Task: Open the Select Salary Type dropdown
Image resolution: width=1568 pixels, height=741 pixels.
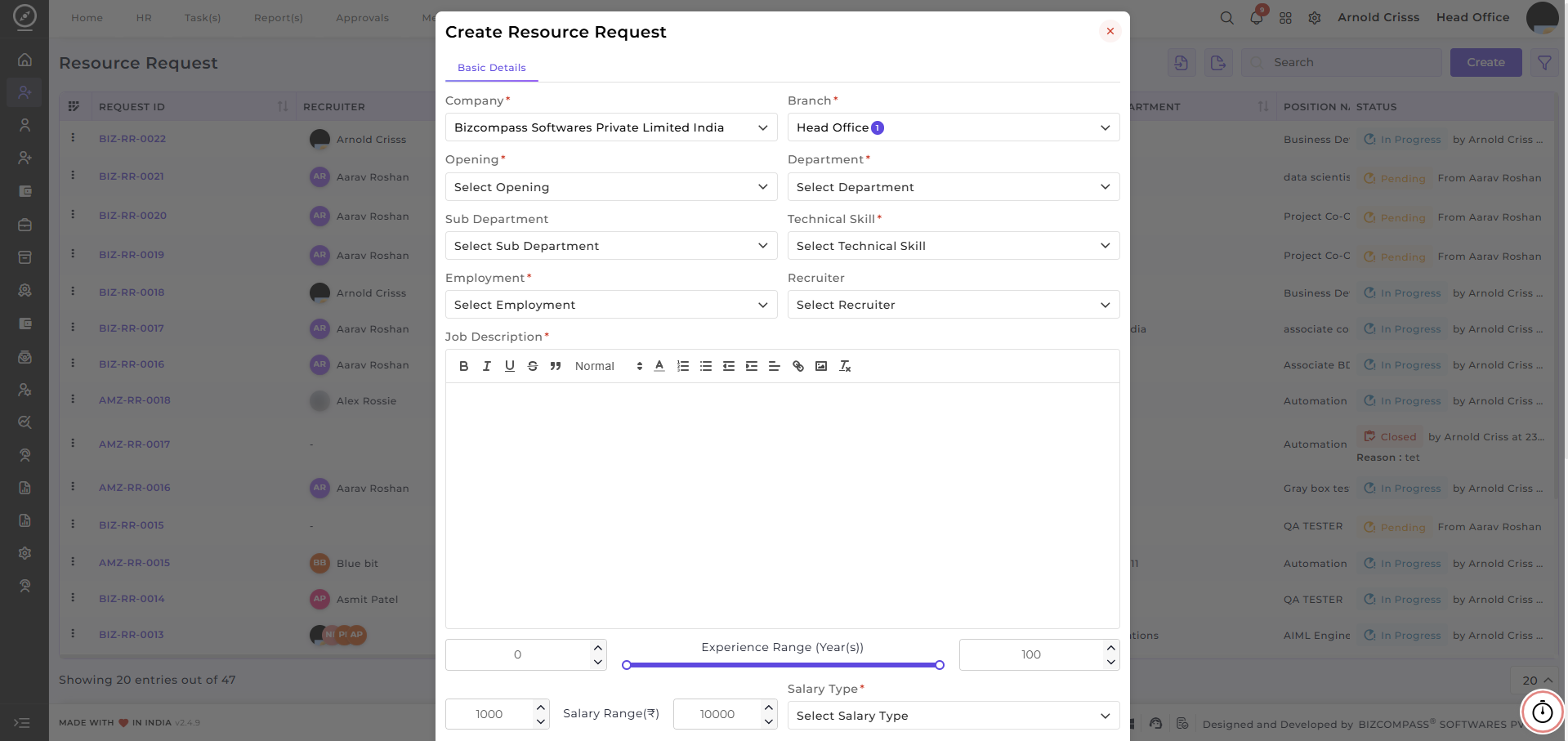Action: [954, 716]
